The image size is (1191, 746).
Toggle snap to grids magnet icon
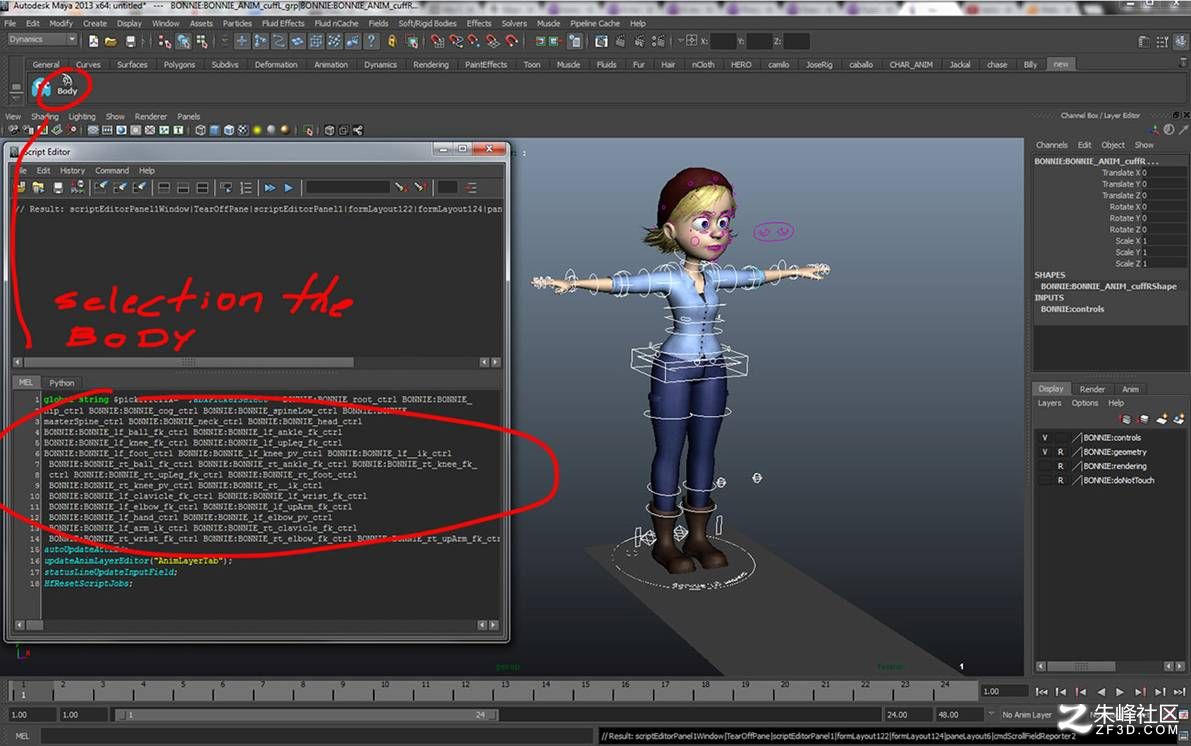[x=437, y=41]
